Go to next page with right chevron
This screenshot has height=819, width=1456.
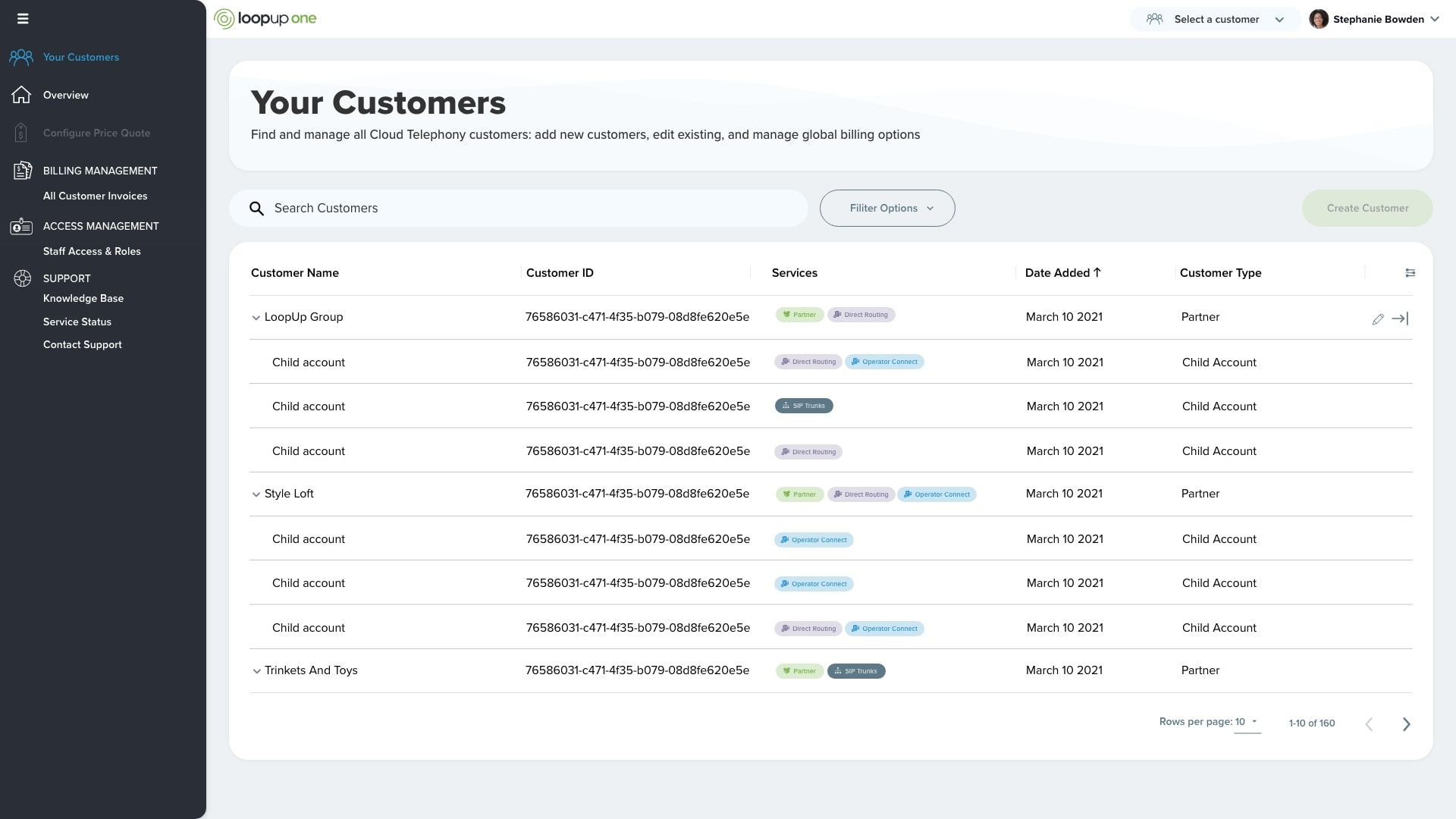coord(1406,724)
